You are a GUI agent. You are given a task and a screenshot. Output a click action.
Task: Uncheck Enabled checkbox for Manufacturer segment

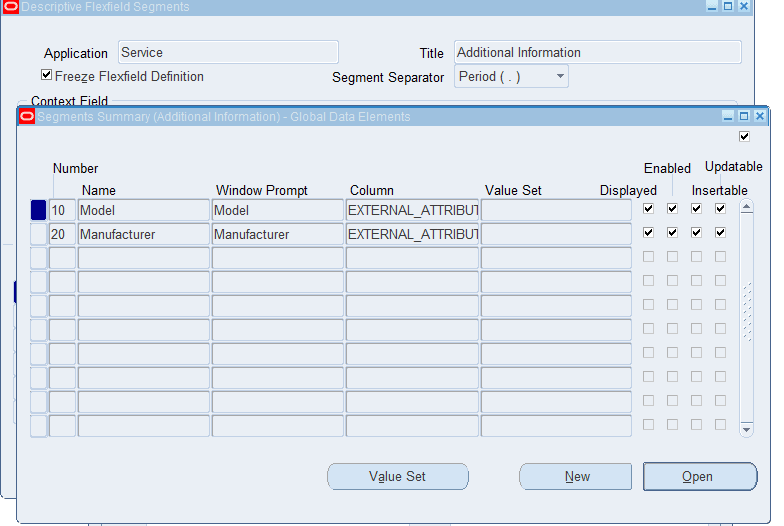[x=672, y=233]
